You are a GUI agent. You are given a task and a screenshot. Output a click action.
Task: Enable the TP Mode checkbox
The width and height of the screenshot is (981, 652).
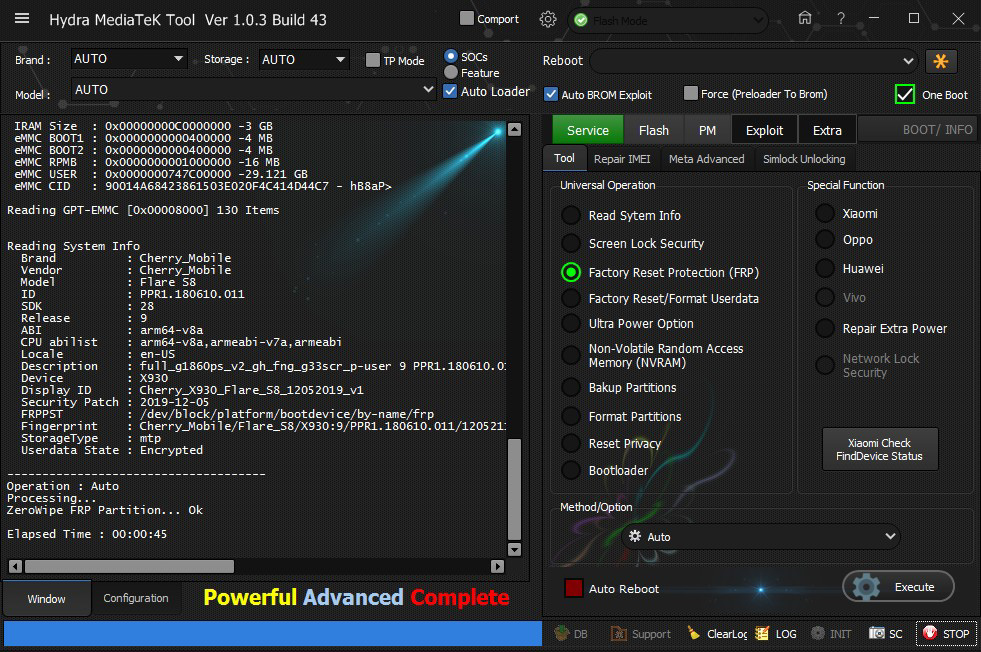click(x=373, y=61)
